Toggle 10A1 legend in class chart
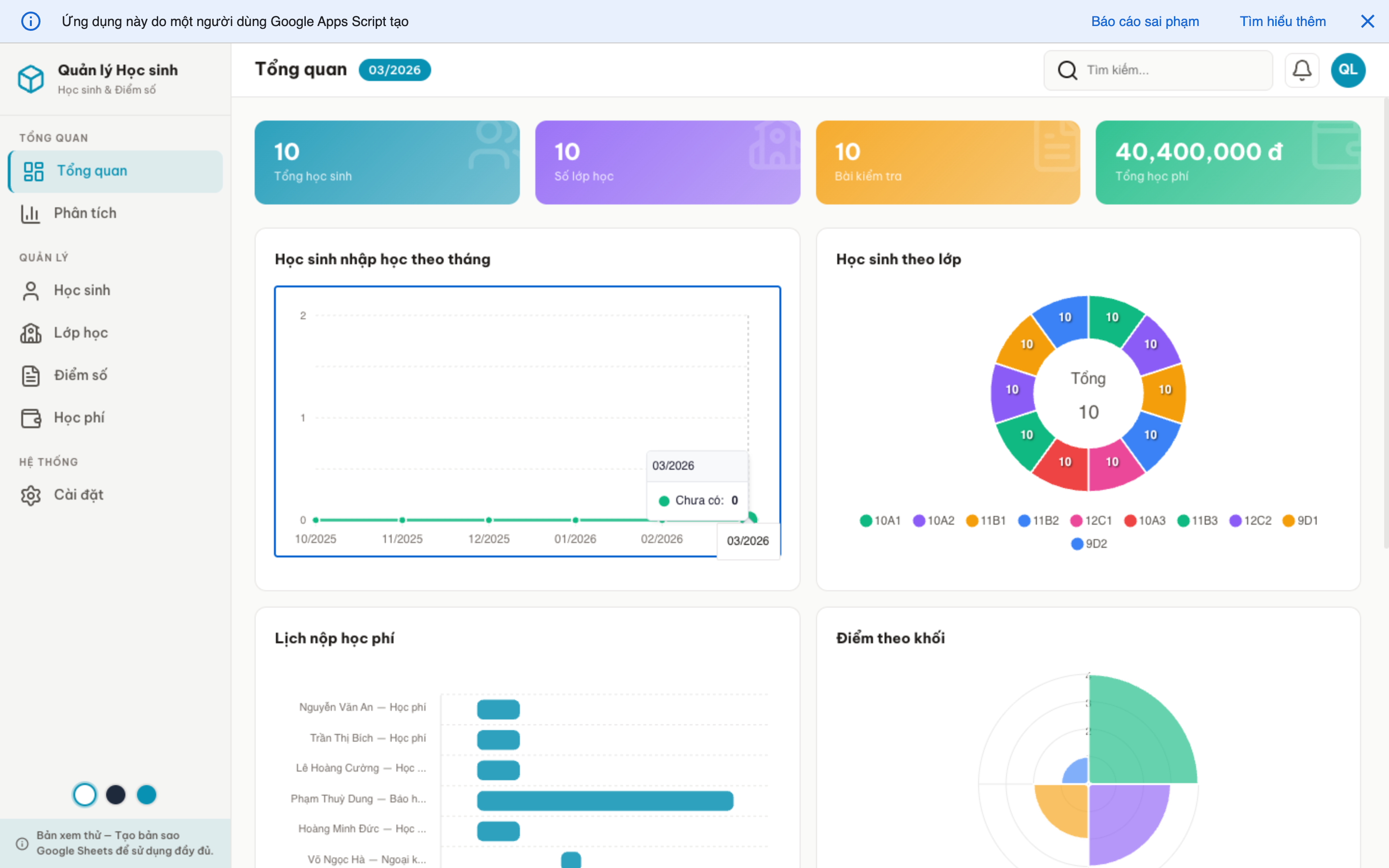 pyautogui.click(x=881, y=521)
